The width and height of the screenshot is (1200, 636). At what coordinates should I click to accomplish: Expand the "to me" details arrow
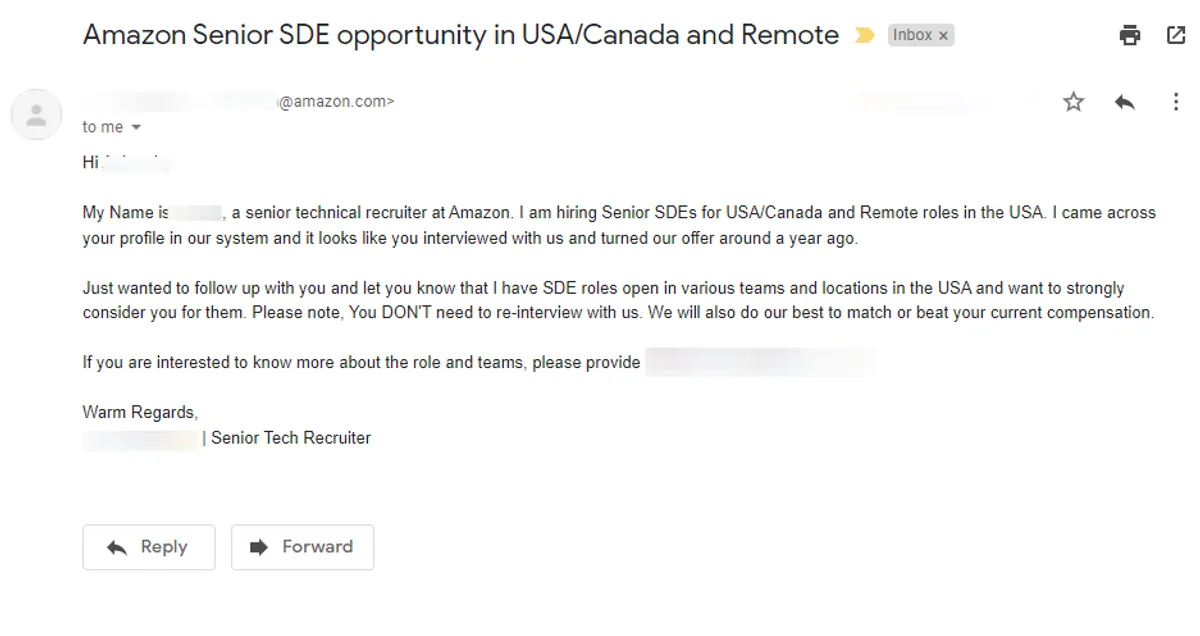click(x=136, y=128)
